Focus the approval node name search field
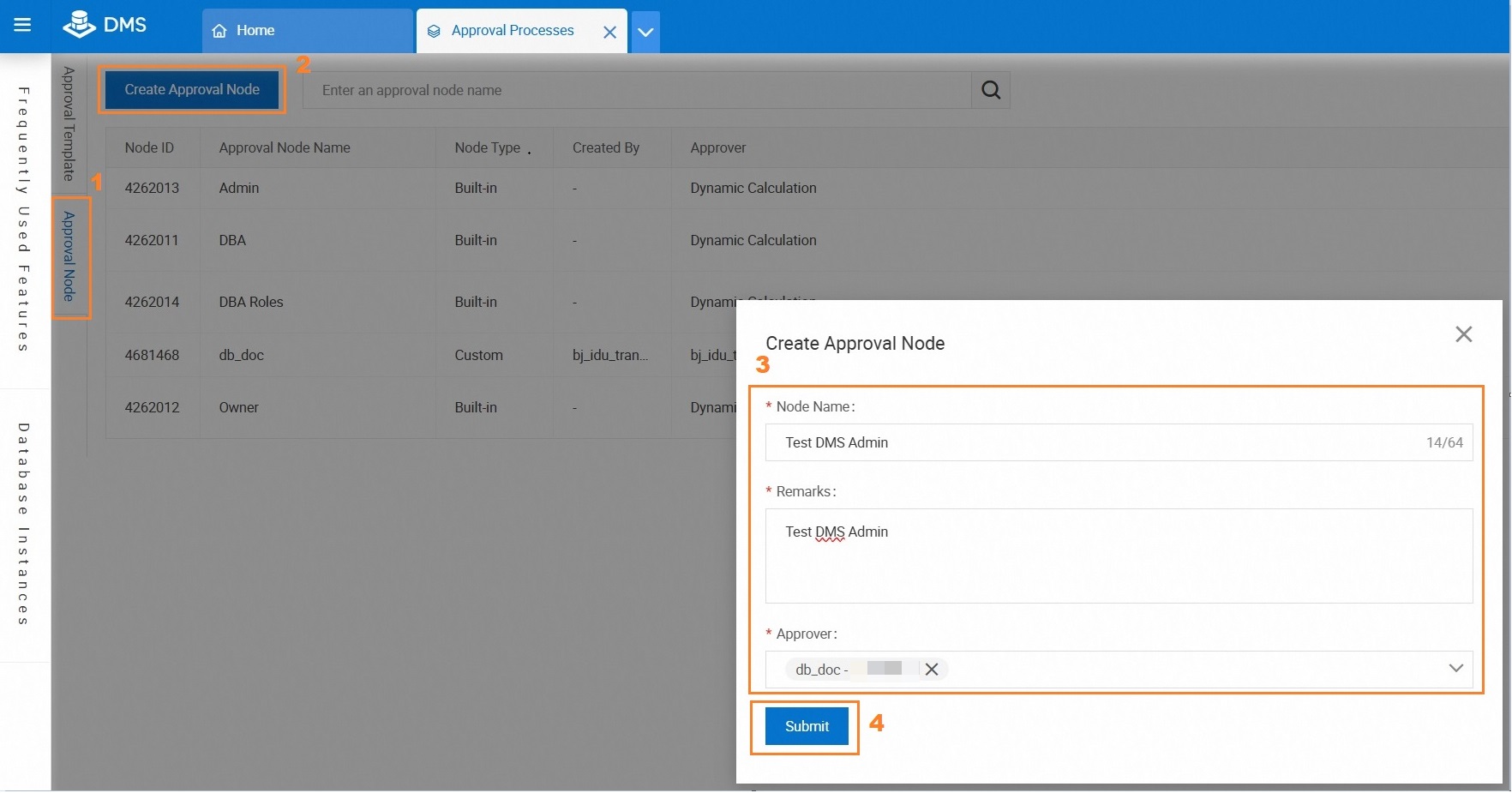 pyautogui.click(x=637, y=90)
